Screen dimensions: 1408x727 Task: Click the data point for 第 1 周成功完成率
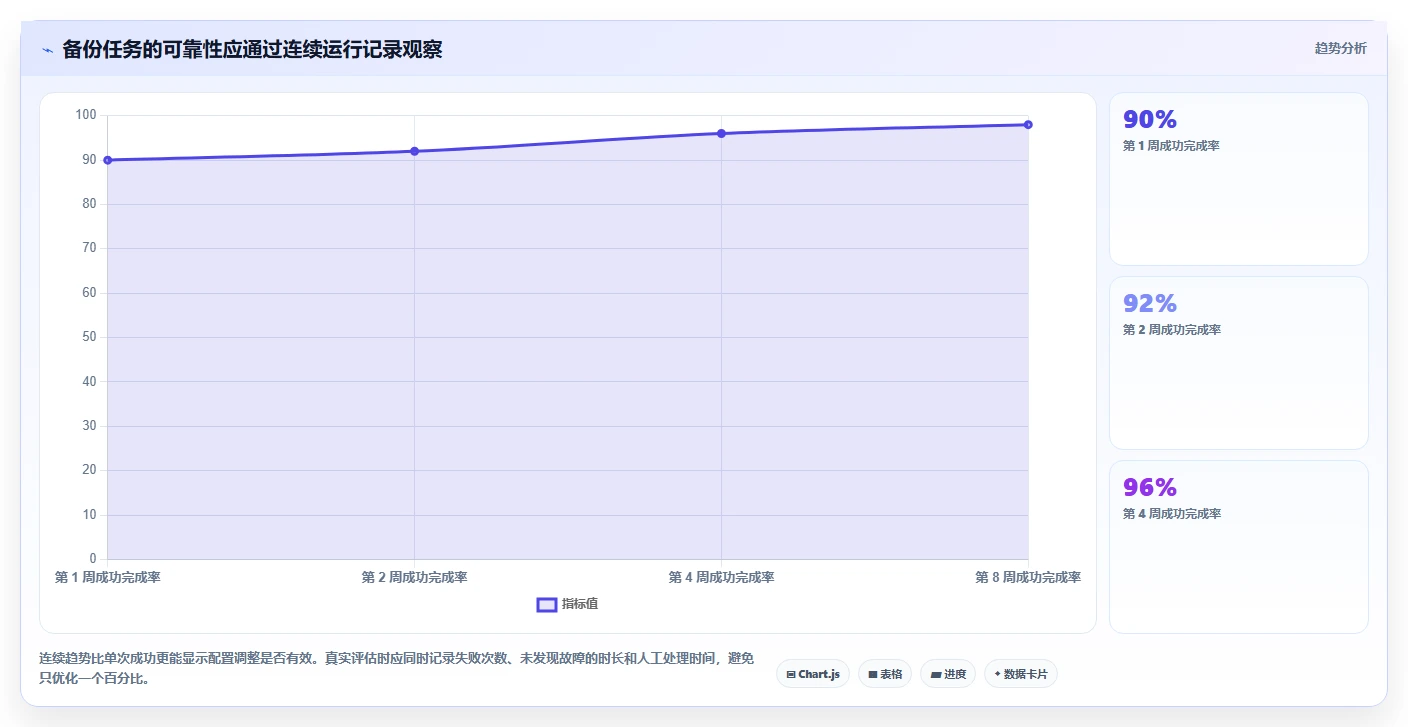[x=107, y=160]
